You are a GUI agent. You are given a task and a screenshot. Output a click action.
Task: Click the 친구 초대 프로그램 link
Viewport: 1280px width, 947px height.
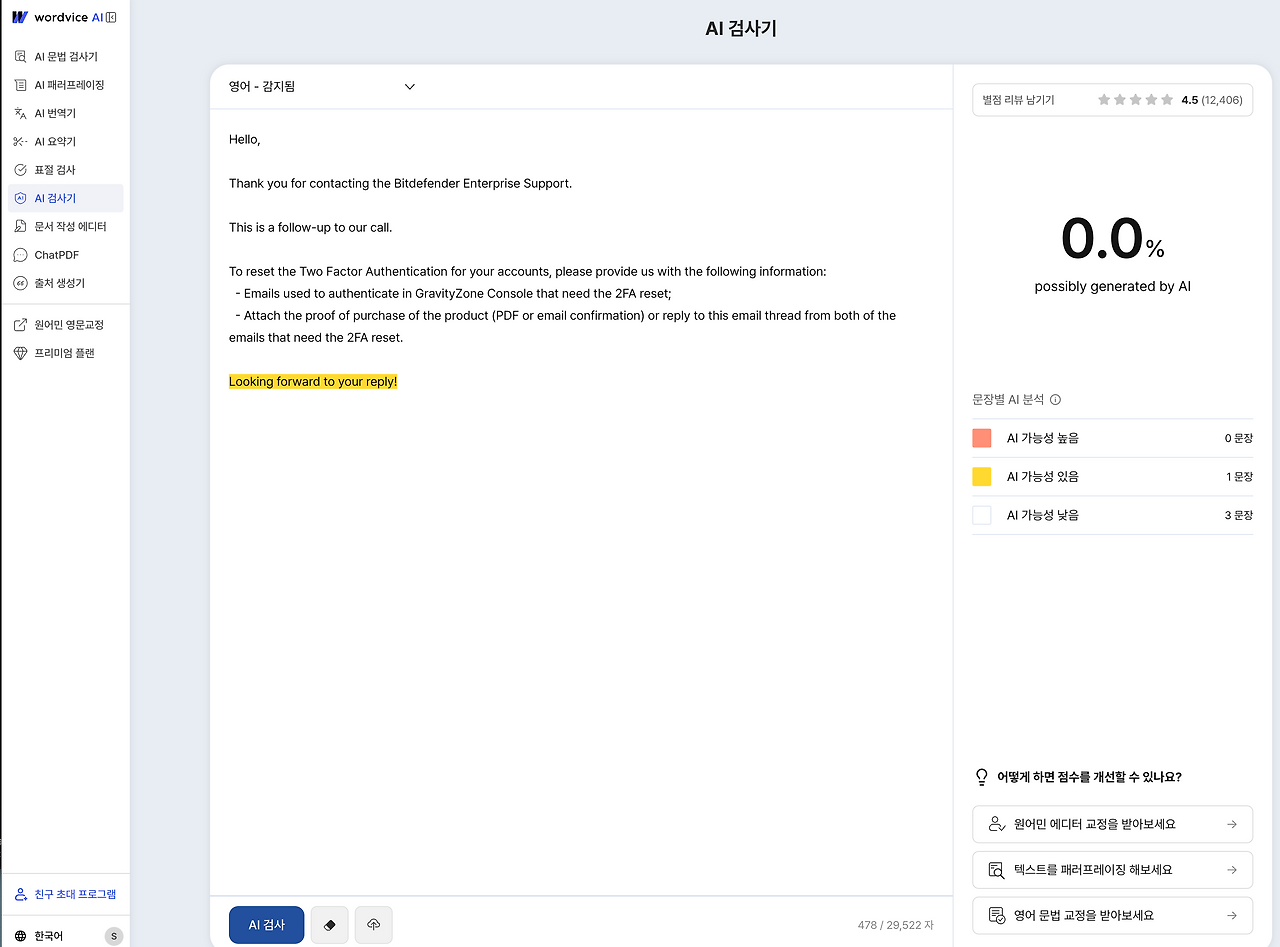point(65,894)
